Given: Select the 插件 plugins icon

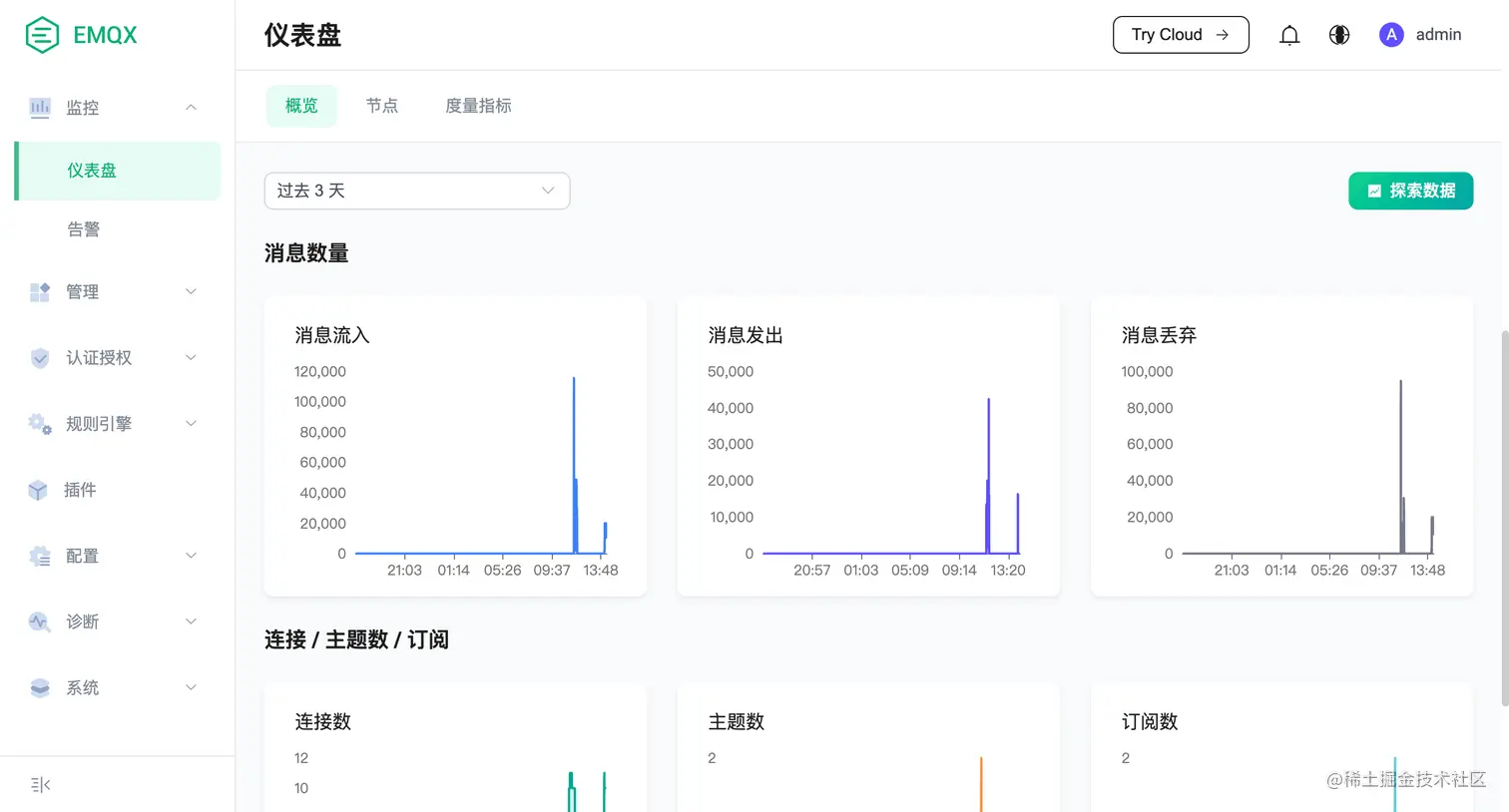Looking at the screenshot, I should click(39, 490).
